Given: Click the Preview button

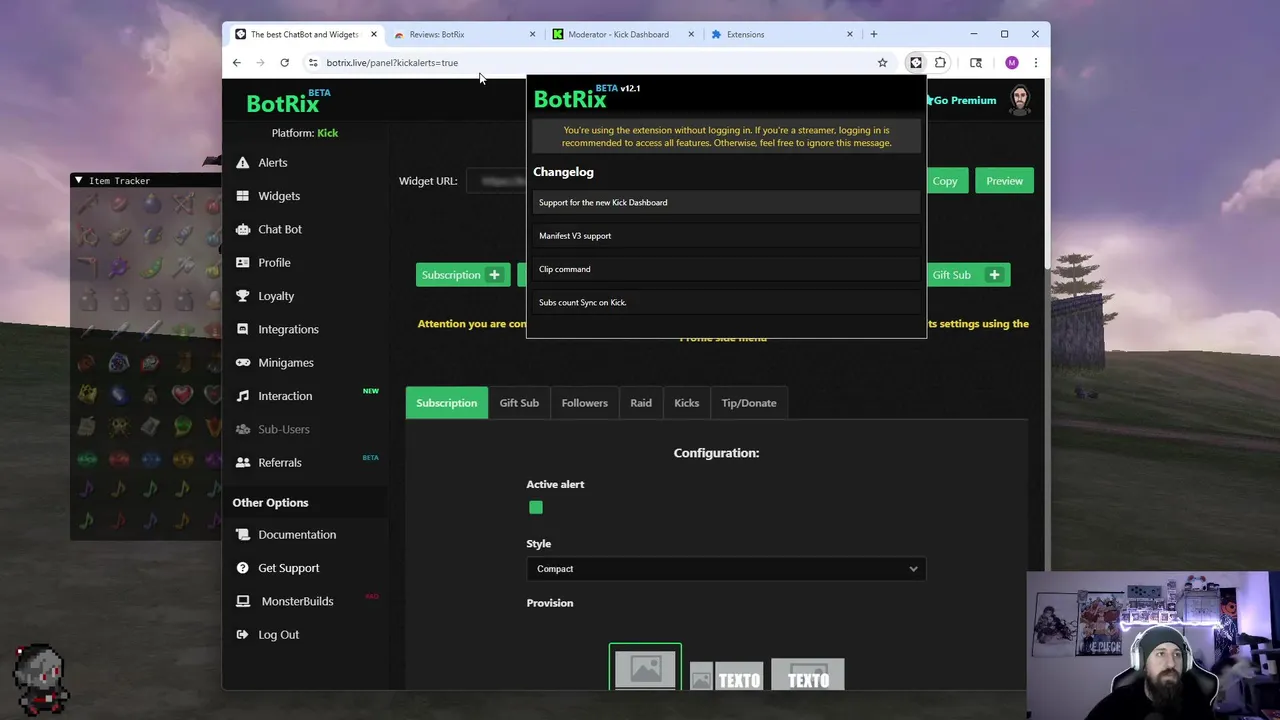Looking at the screenshot, I should [x=1004, y=181].
